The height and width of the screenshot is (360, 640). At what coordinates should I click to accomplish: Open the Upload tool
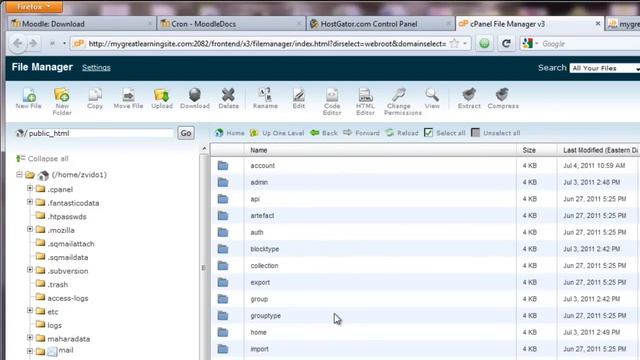click(x=162, y=98)
